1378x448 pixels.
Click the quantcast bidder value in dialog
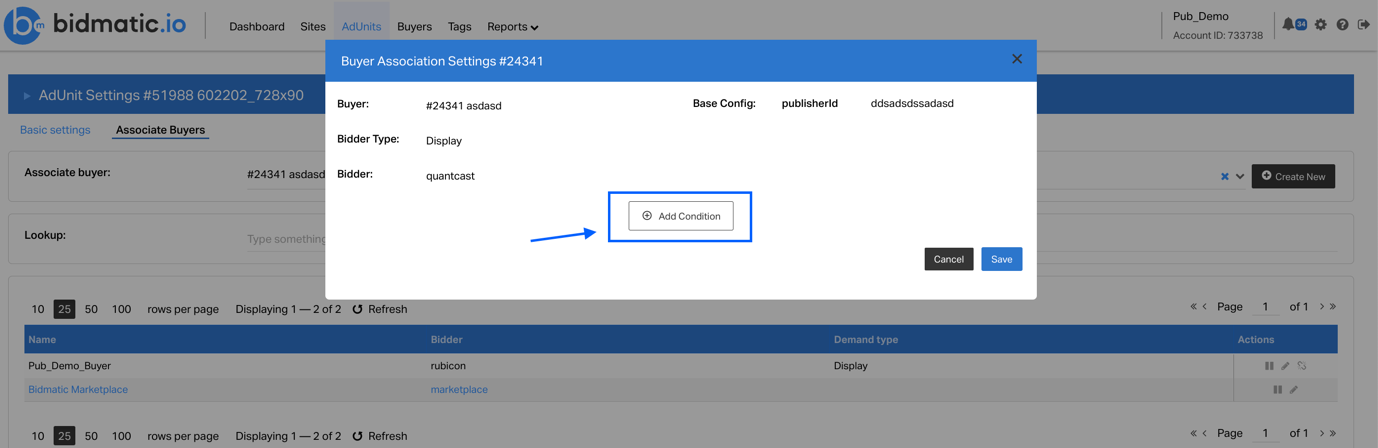pyautogui.click(x=450, y=176)
